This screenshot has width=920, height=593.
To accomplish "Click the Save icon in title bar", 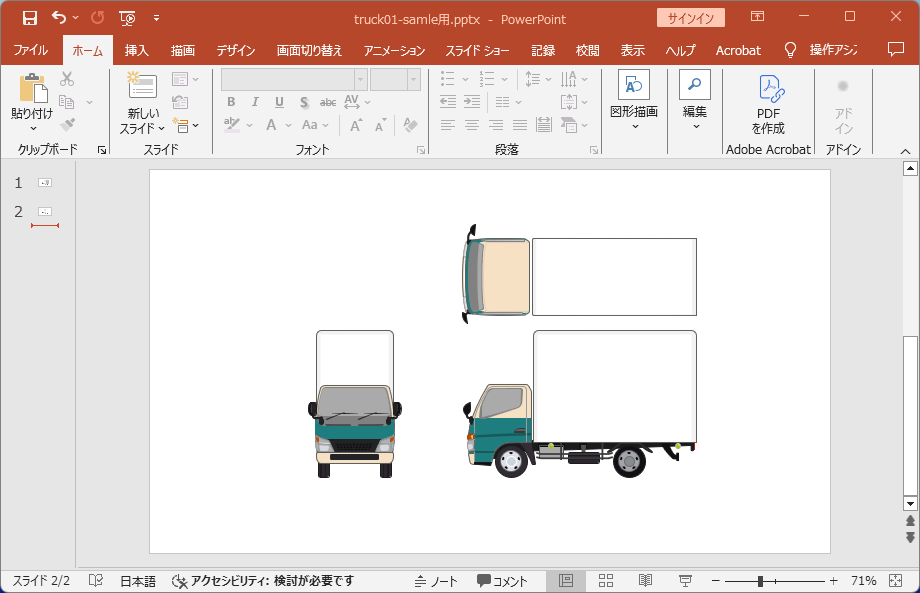I will (29, 18).
